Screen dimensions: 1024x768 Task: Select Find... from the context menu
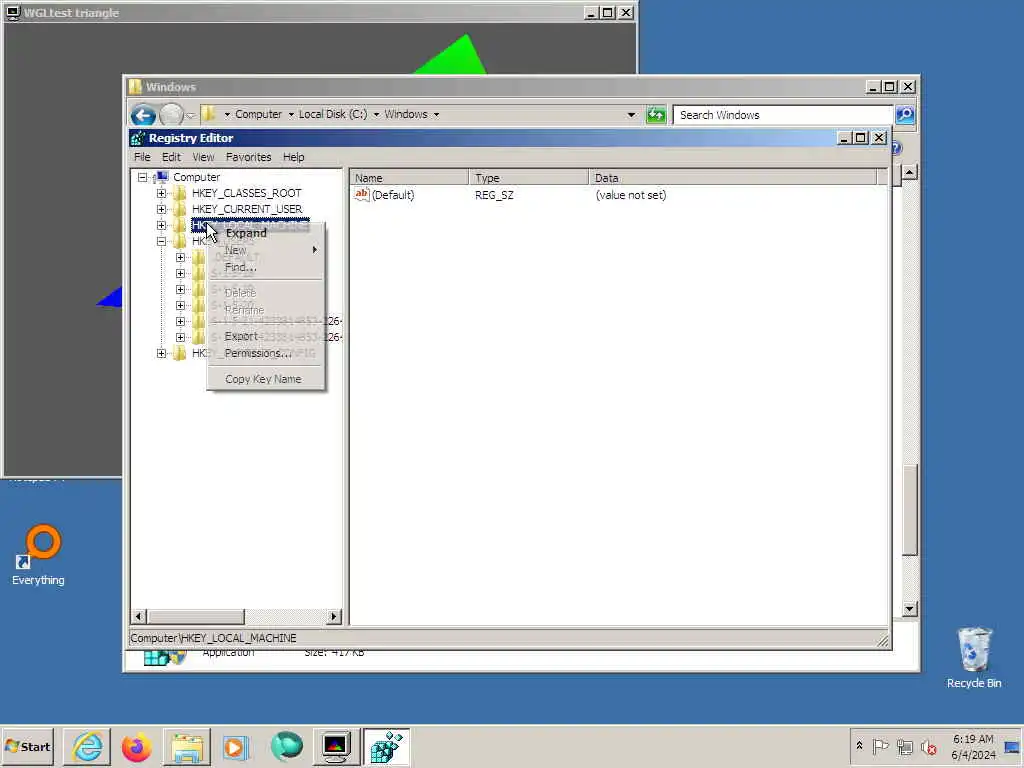click(265, 267)
